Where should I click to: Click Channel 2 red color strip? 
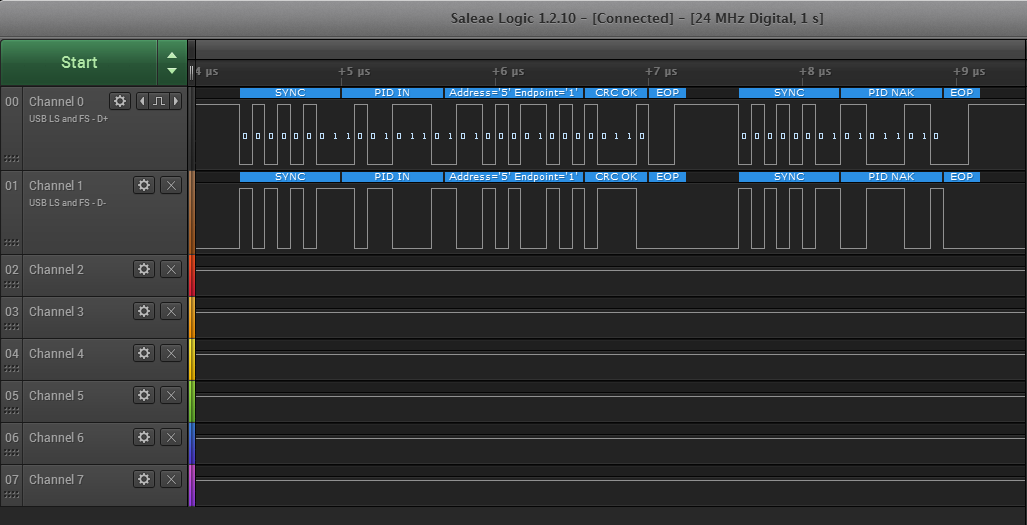(192, 276)
